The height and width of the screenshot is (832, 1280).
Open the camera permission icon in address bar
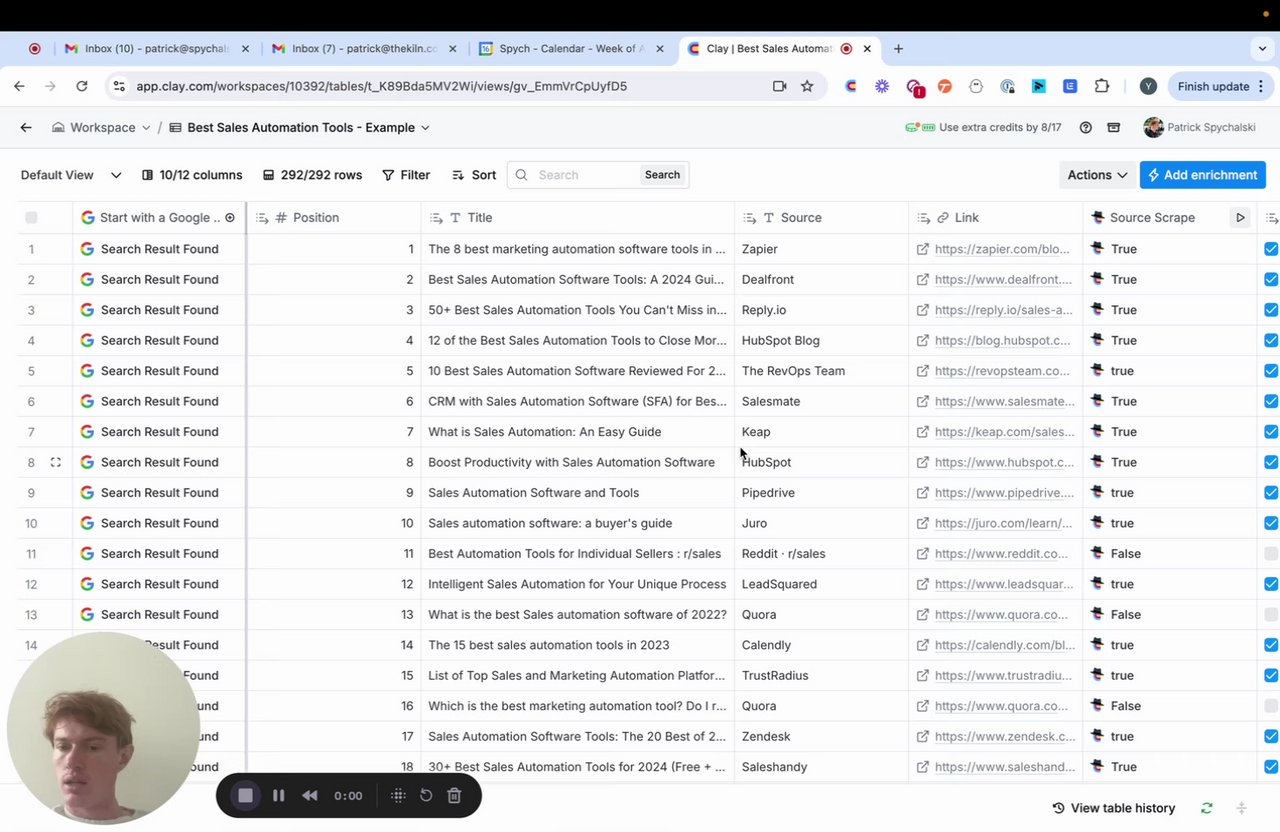pyautogui.click(x=780, y=86)
